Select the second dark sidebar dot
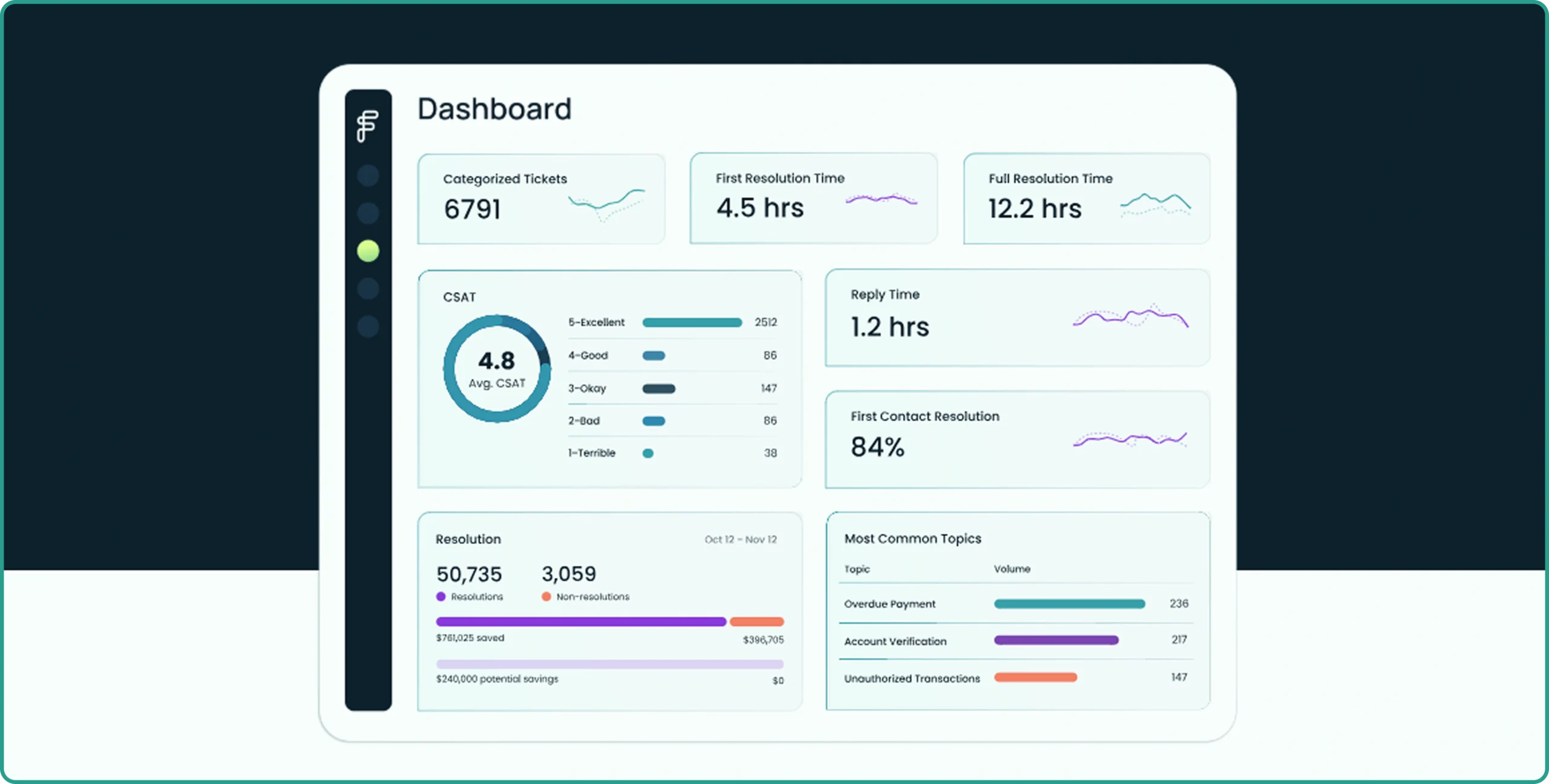The height and width of the screenshot is (784, 1549). [368, 213]
